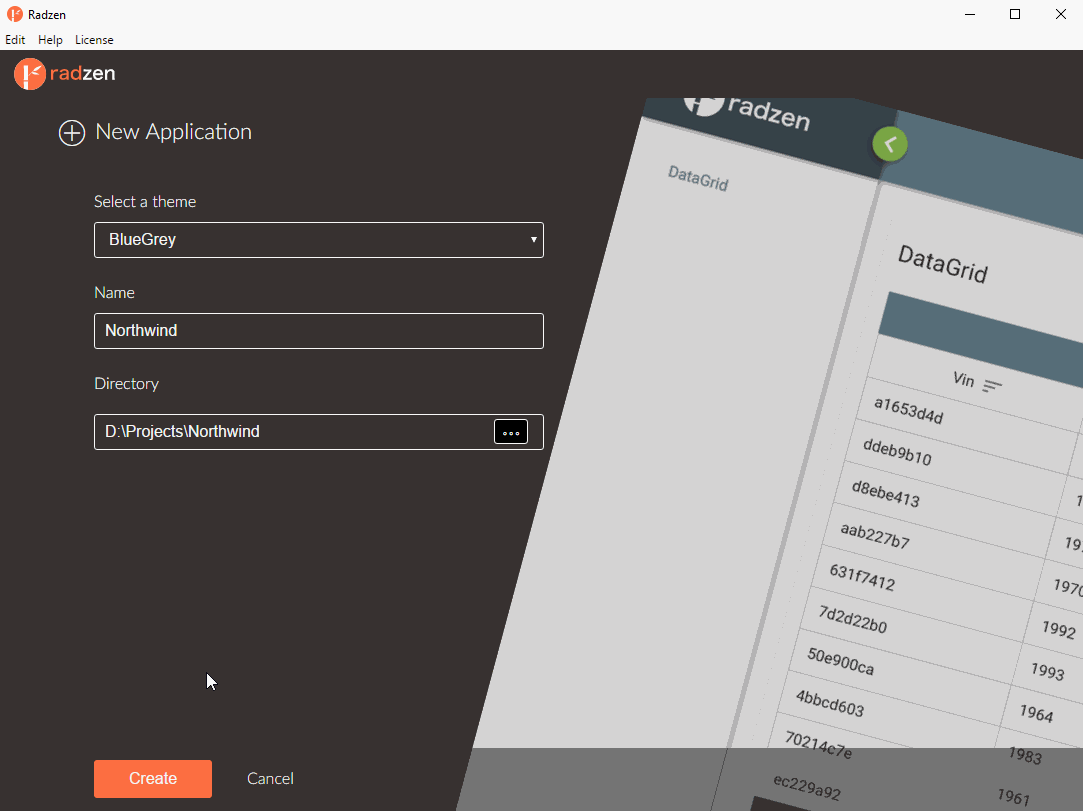Minimize the Radzen window

(970, 14)
